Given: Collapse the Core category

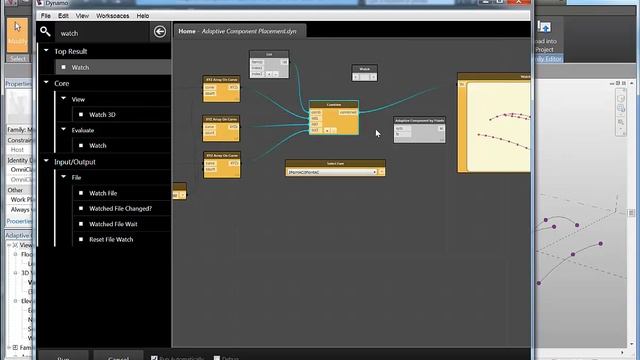Looking at the screenshot, I should [x=46, y=82].
